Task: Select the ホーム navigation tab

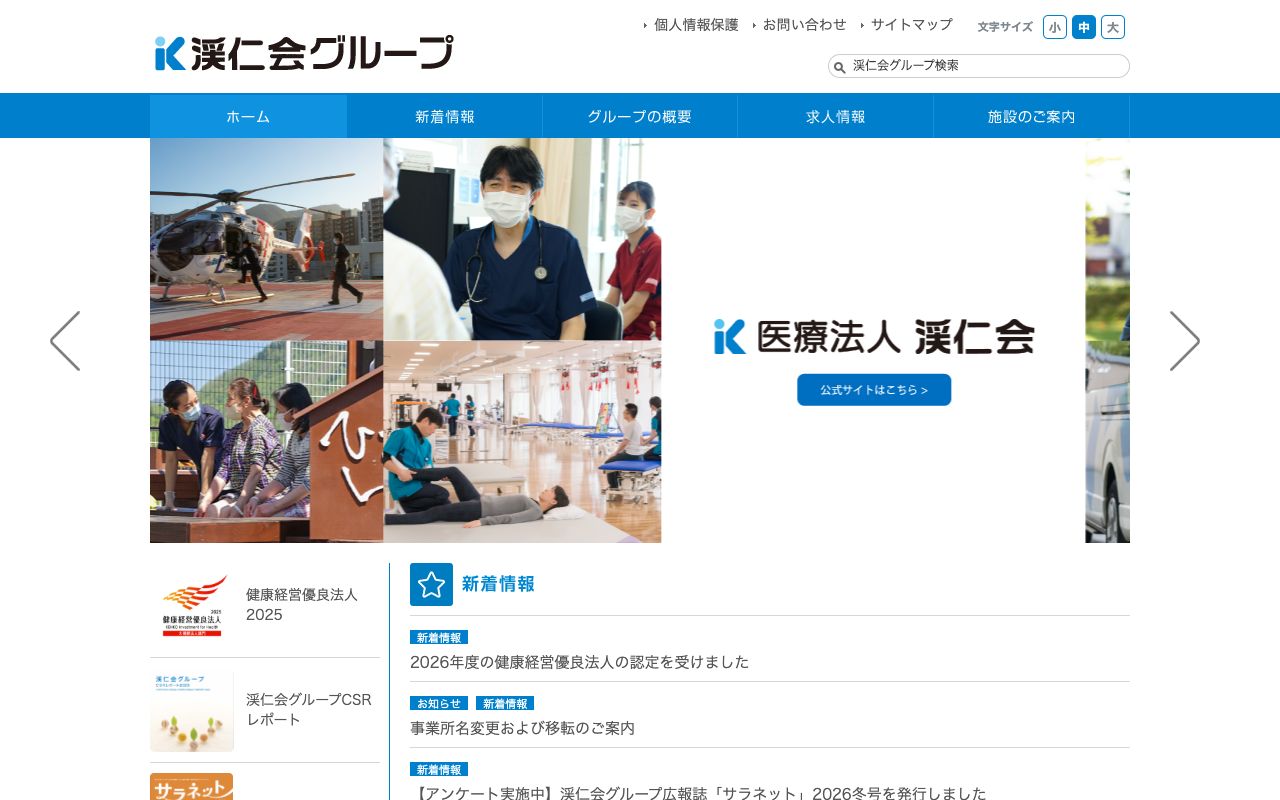Action: point(248,116)
